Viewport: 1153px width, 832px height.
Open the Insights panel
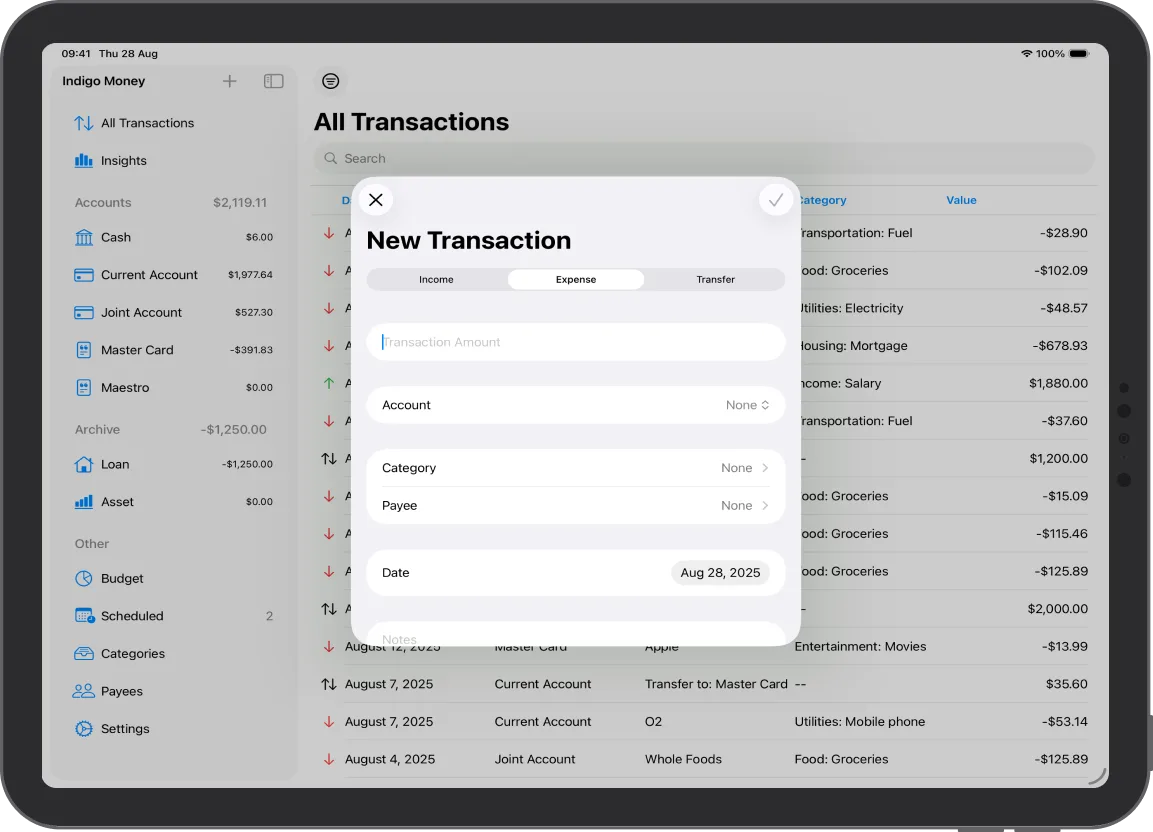pos(127,160)
